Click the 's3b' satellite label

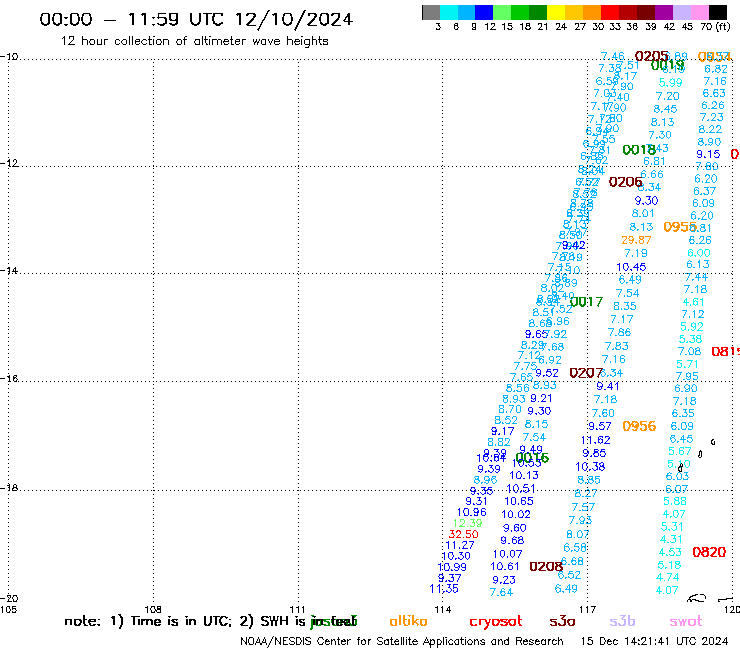[622, 621]
